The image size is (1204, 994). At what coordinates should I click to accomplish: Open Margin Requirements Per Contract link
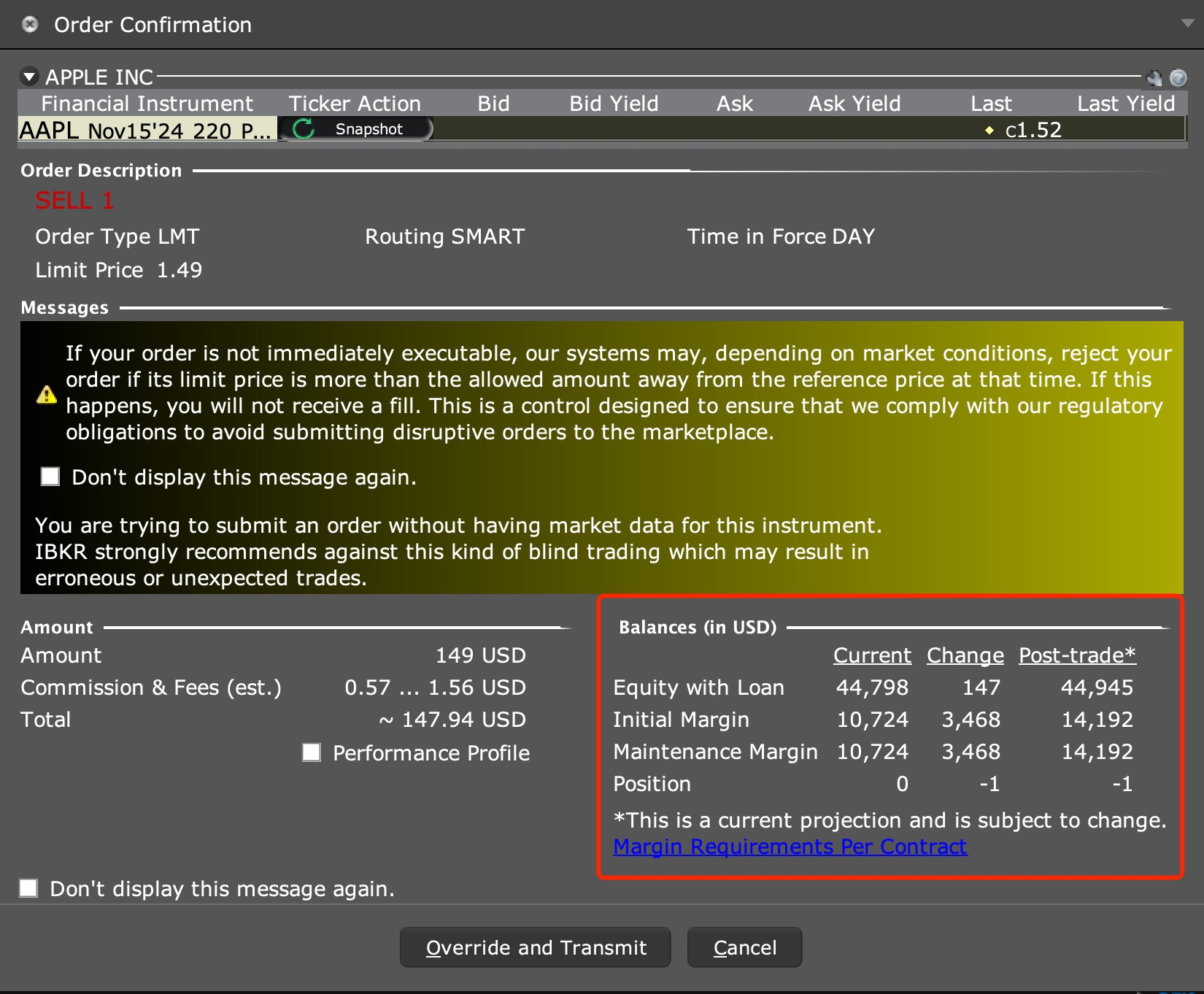click(x=790, y=847)
